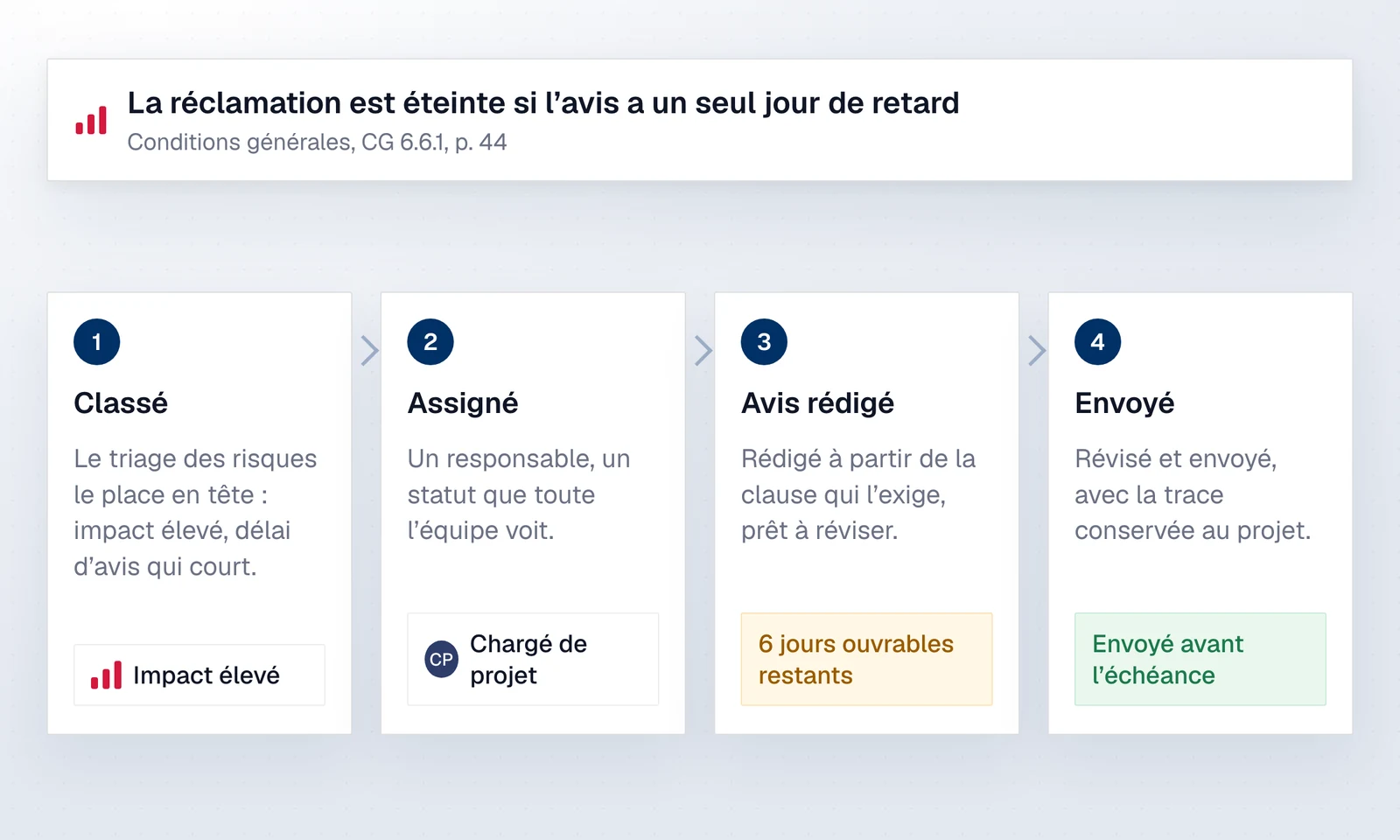Click the 6 jours ouvrables restants badge
The height and width of the screenshot is (840, 1400).
tap(866, 659)
